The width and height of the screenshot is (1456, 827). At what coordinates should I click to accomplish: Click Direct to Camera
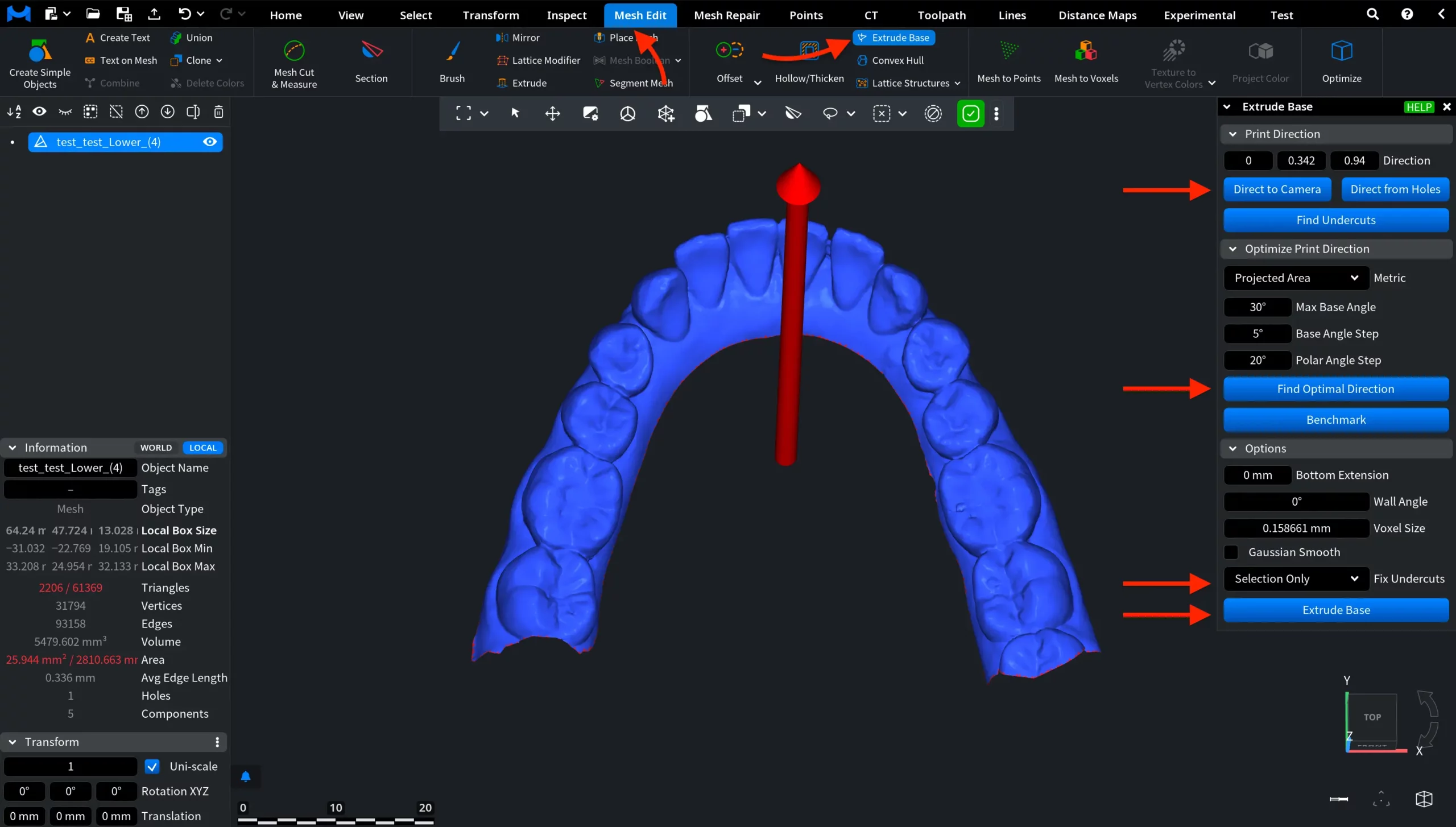point(1277,189)
